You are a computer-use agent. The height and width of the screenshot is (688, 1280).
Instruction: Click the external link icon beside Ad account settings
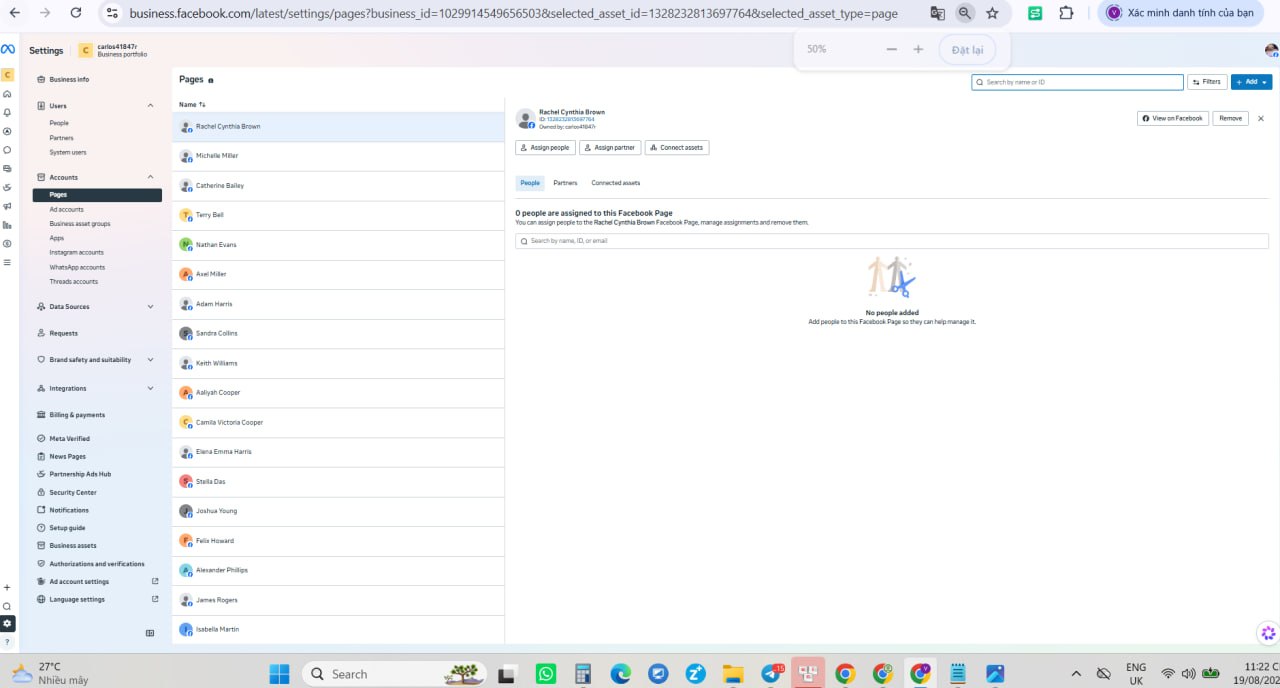coord(155,581)
